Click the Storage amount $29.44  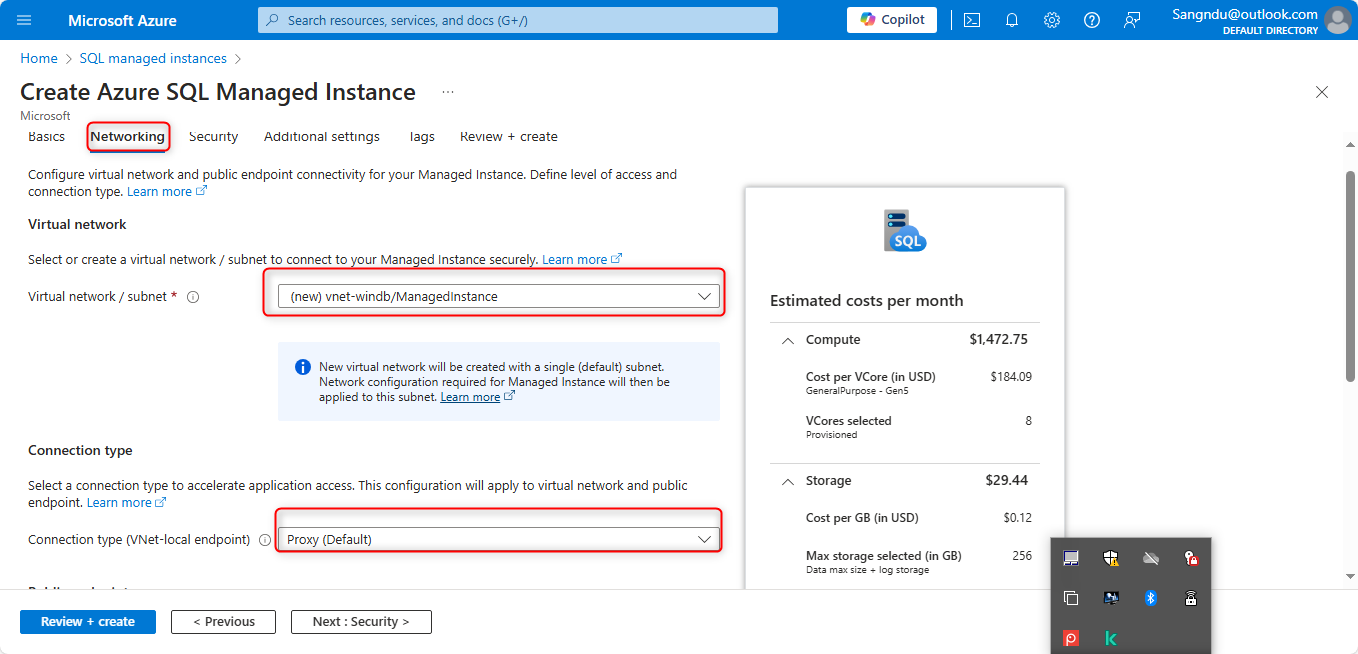[1007, 481]
